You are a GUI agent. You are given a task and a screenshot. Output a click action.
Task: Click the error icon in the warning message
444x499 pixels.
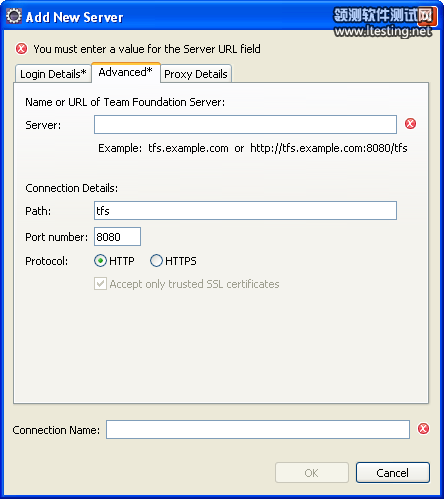21,49
